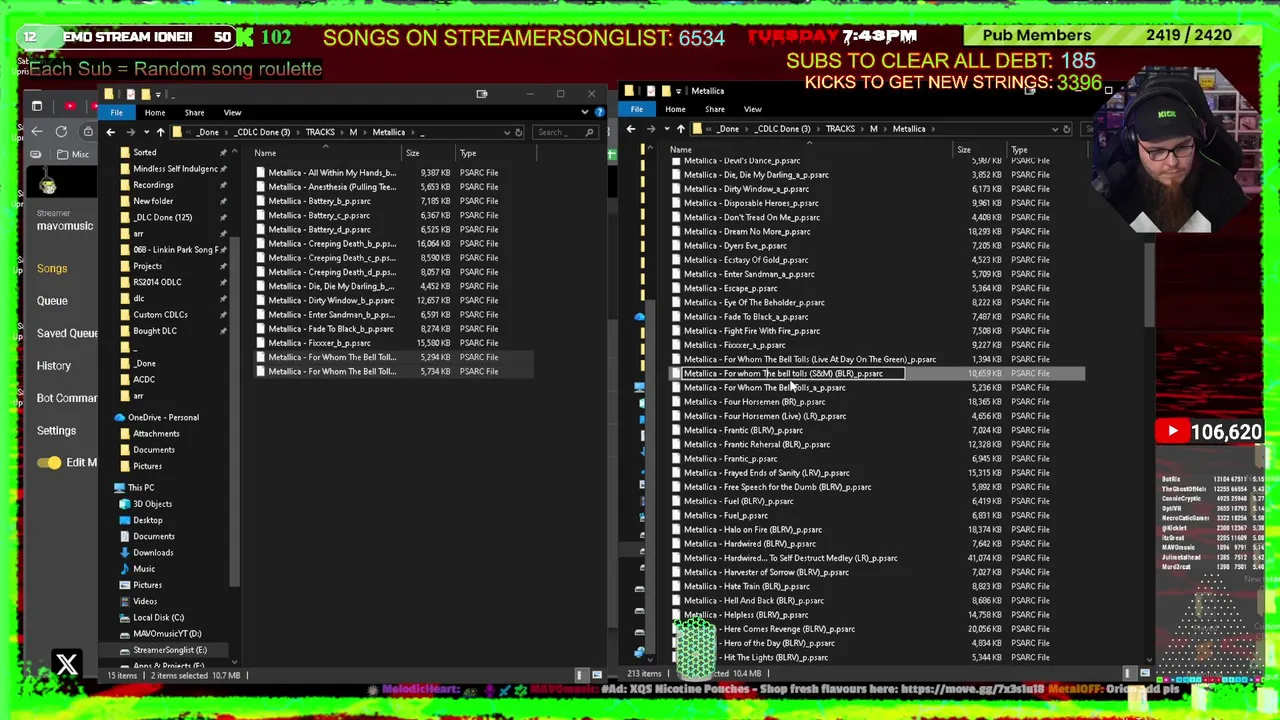
Task: Go back in left Explorer window
Action: point(110,132)
